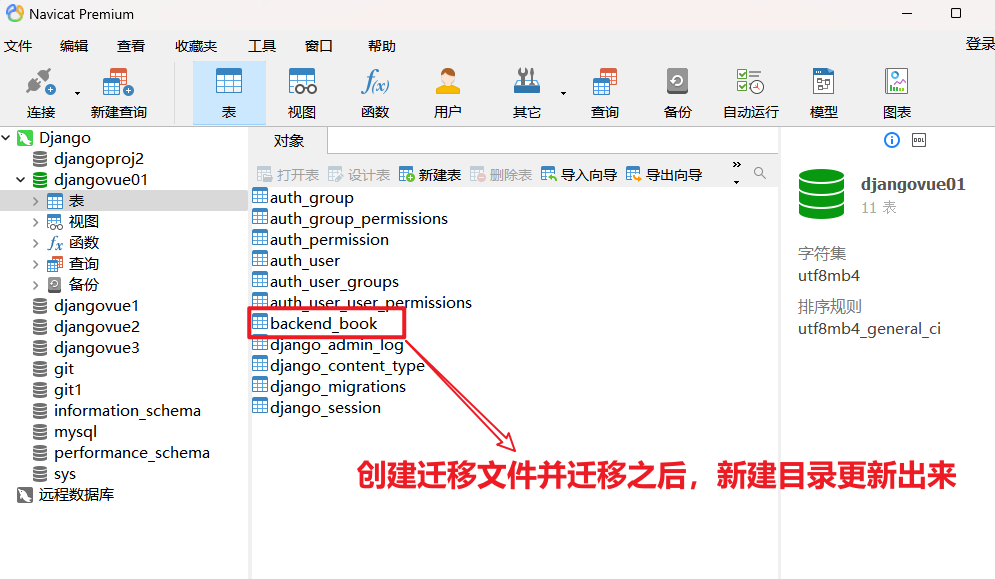Open the Query (查询) toolbar icon
The width and height of the screenshot is (995, 579).
pos(605,93)
